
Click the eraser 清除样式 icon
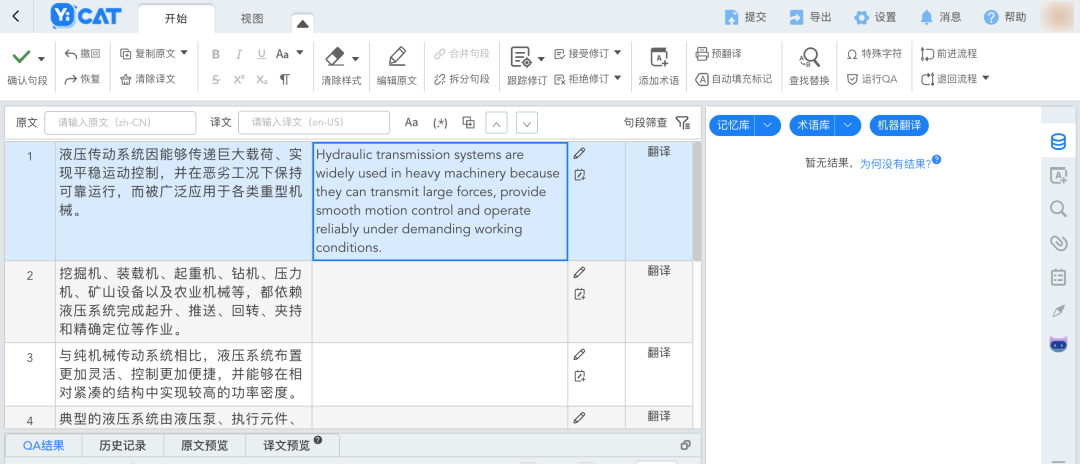coord(334,56)
